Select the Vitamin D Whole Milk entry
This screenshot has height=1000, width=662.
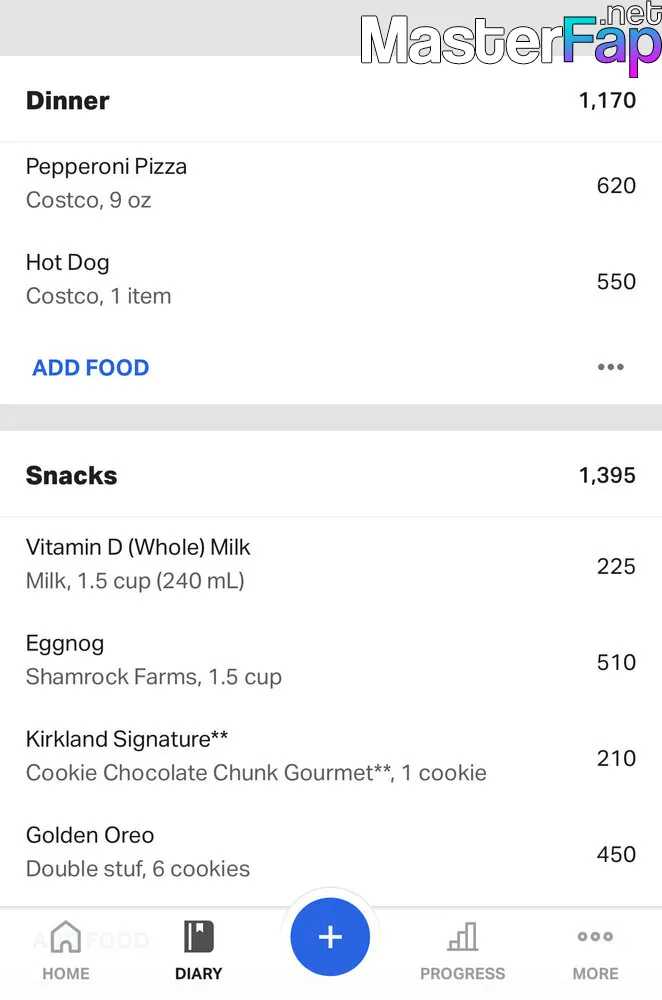(331, 564)
